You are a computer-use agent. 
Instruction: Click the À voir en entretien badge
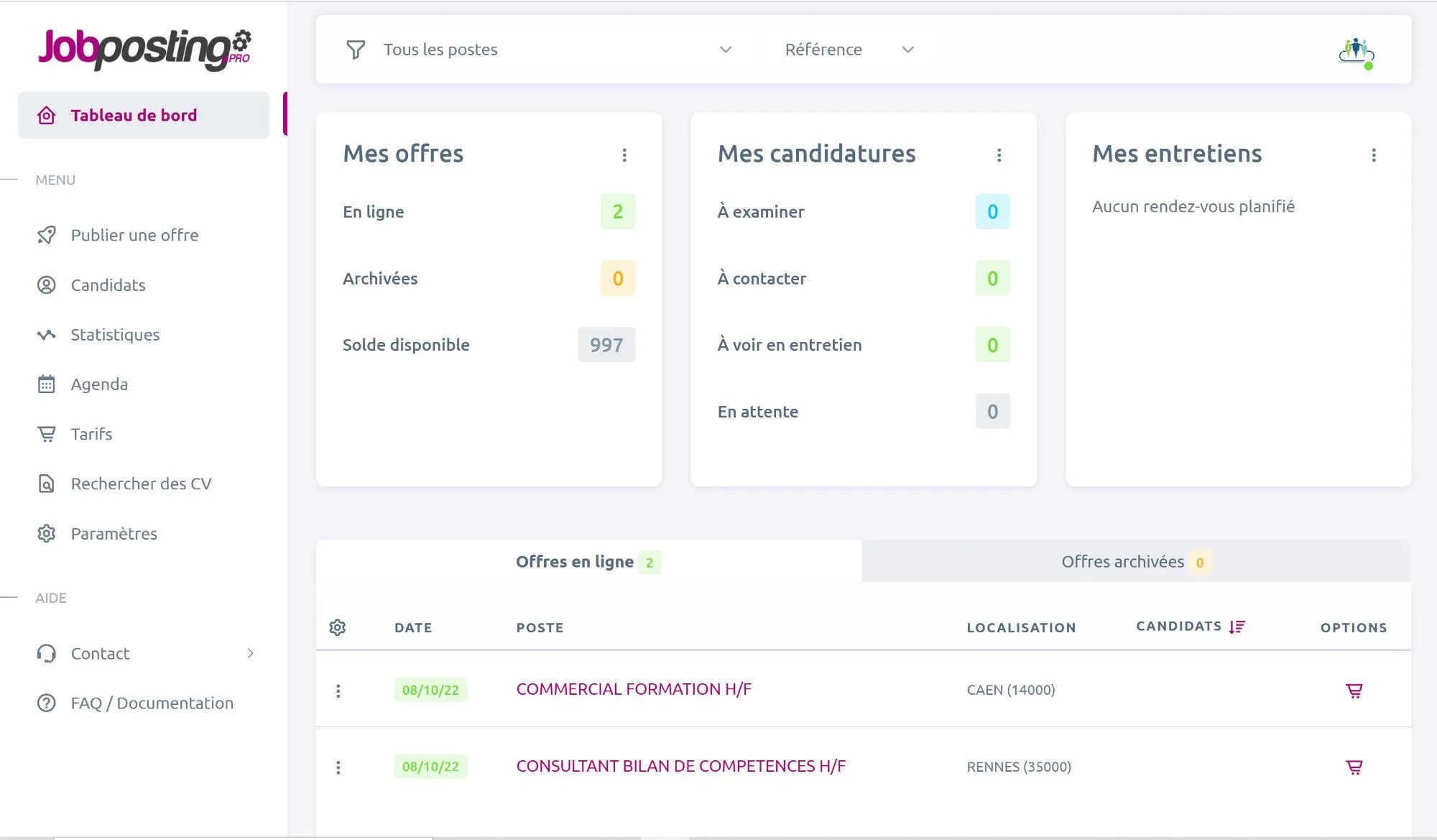click(992, 345)
